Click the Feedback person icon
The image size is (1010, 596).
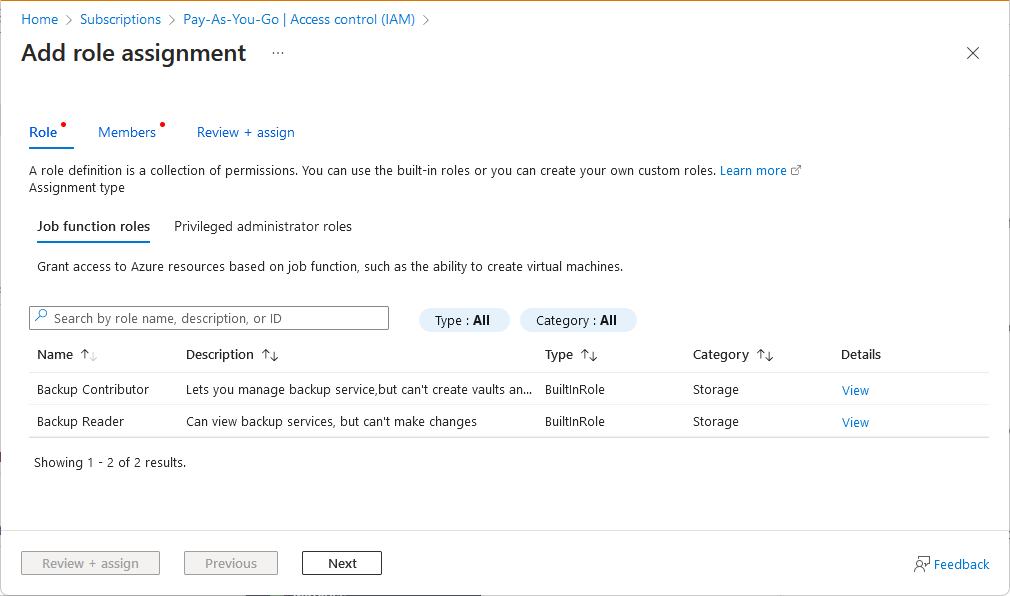point(922,564)
